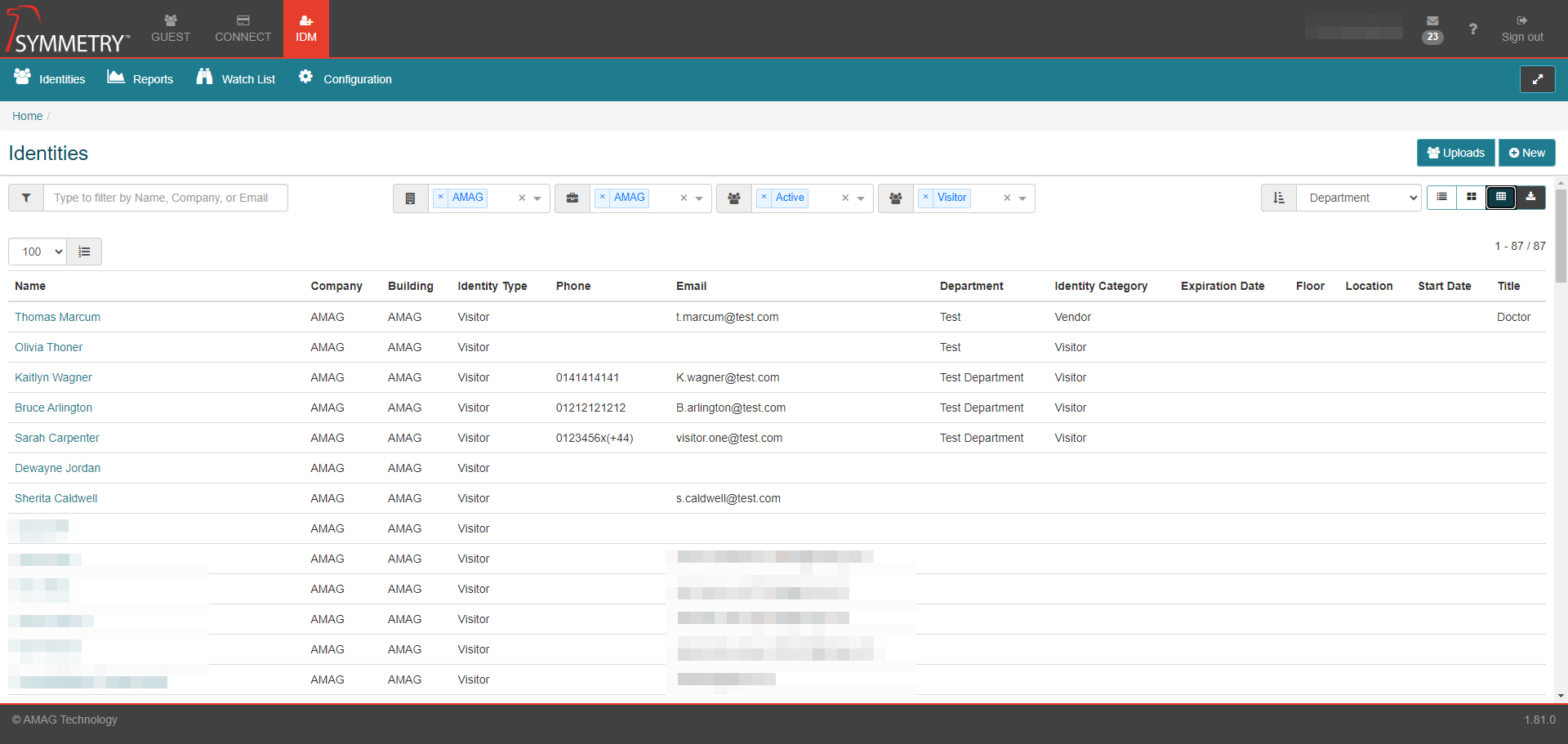Open the Department sort dropdown
Viewport: 1568px width, 744px height.
coord(1359,198)
